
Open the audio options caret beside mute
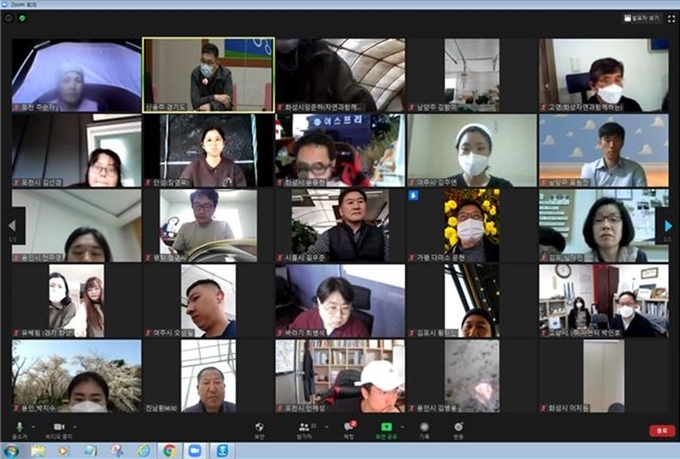click(33, 427)
